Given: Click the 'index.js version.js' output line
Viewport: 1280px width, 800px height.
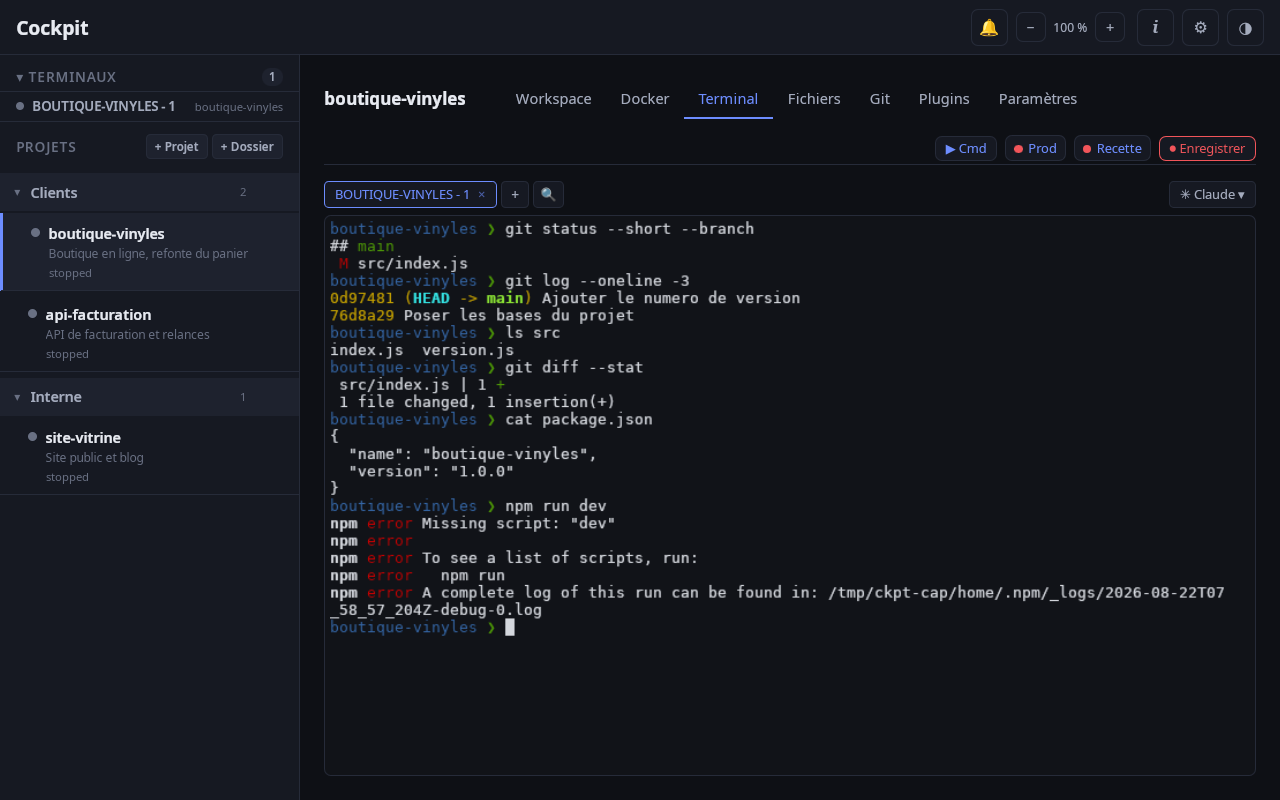Looking at the screenshot, I should coord(422,350).
